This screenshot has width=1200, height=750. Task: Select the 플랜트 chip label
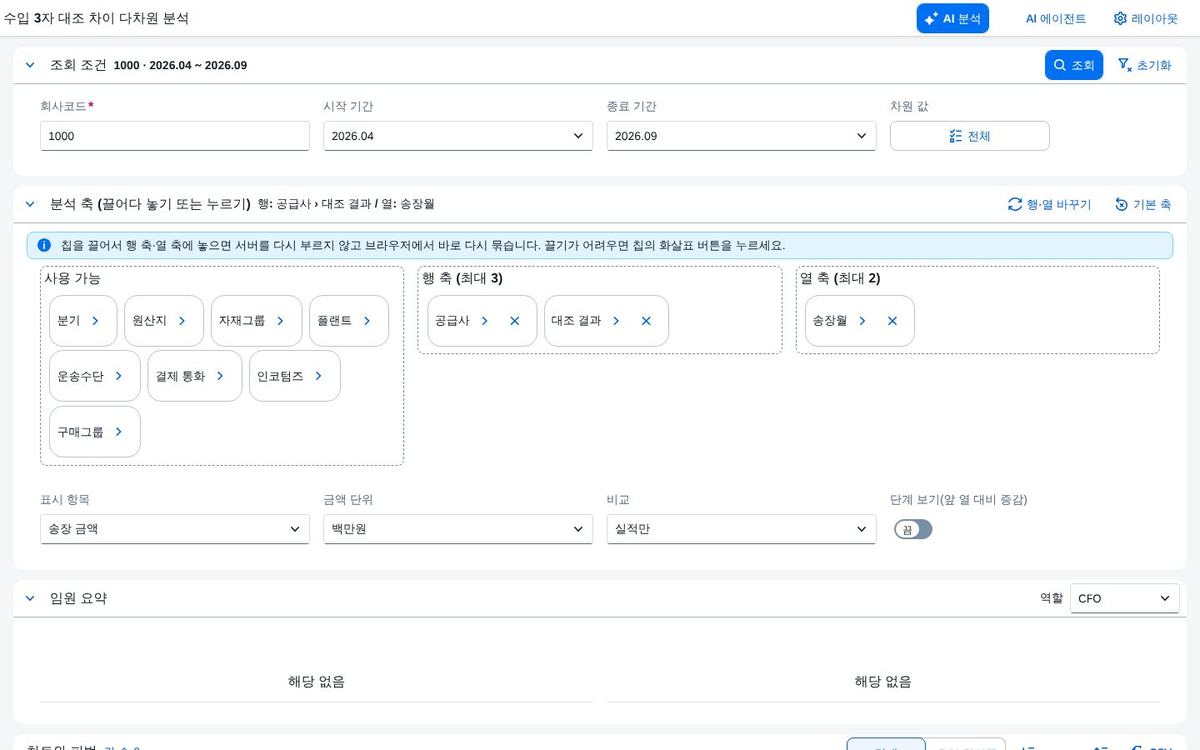(334, 321)
